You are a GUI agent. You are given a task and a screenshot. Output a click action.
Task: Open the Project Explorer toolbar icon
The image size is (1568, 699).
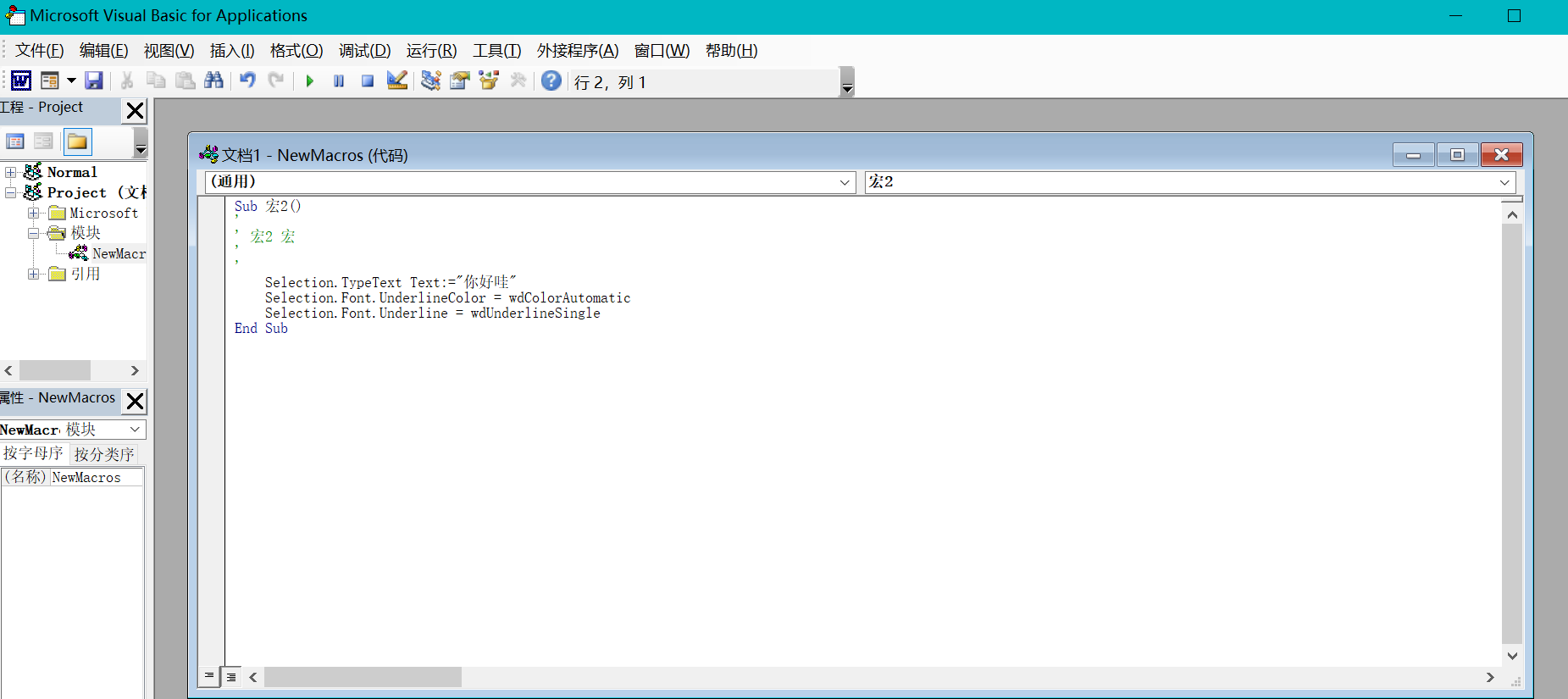(x=431, y=80)
